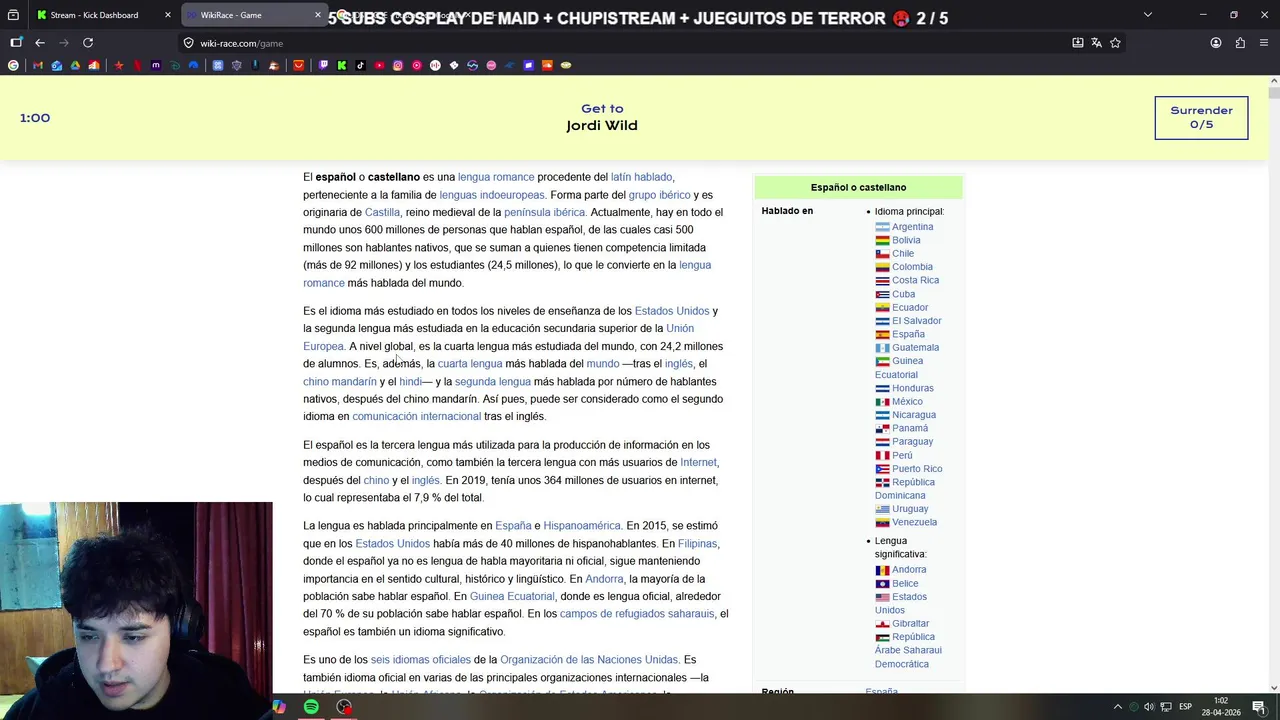The height and width of the screenshot is (720, 1280).
Task: Open the Twitch bookmark icon
Action: coord(323,65)
